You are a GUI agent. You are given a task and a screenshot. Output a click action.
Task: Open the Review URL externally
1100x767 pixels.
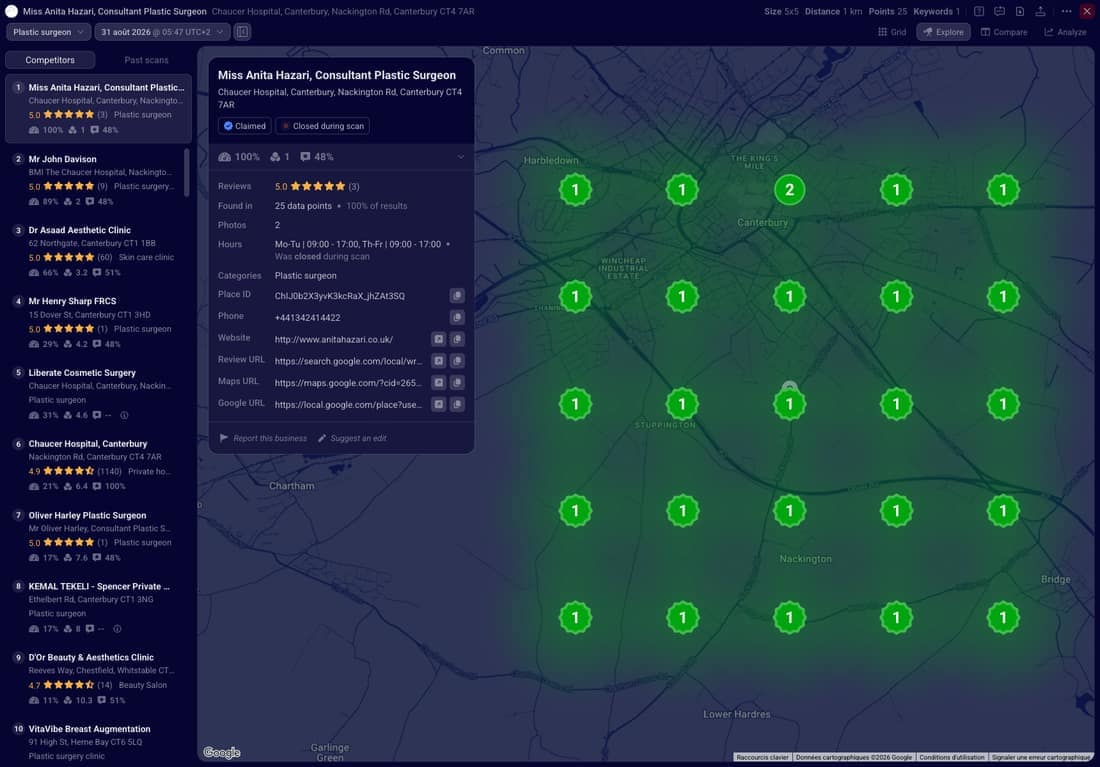coord(438,361)
